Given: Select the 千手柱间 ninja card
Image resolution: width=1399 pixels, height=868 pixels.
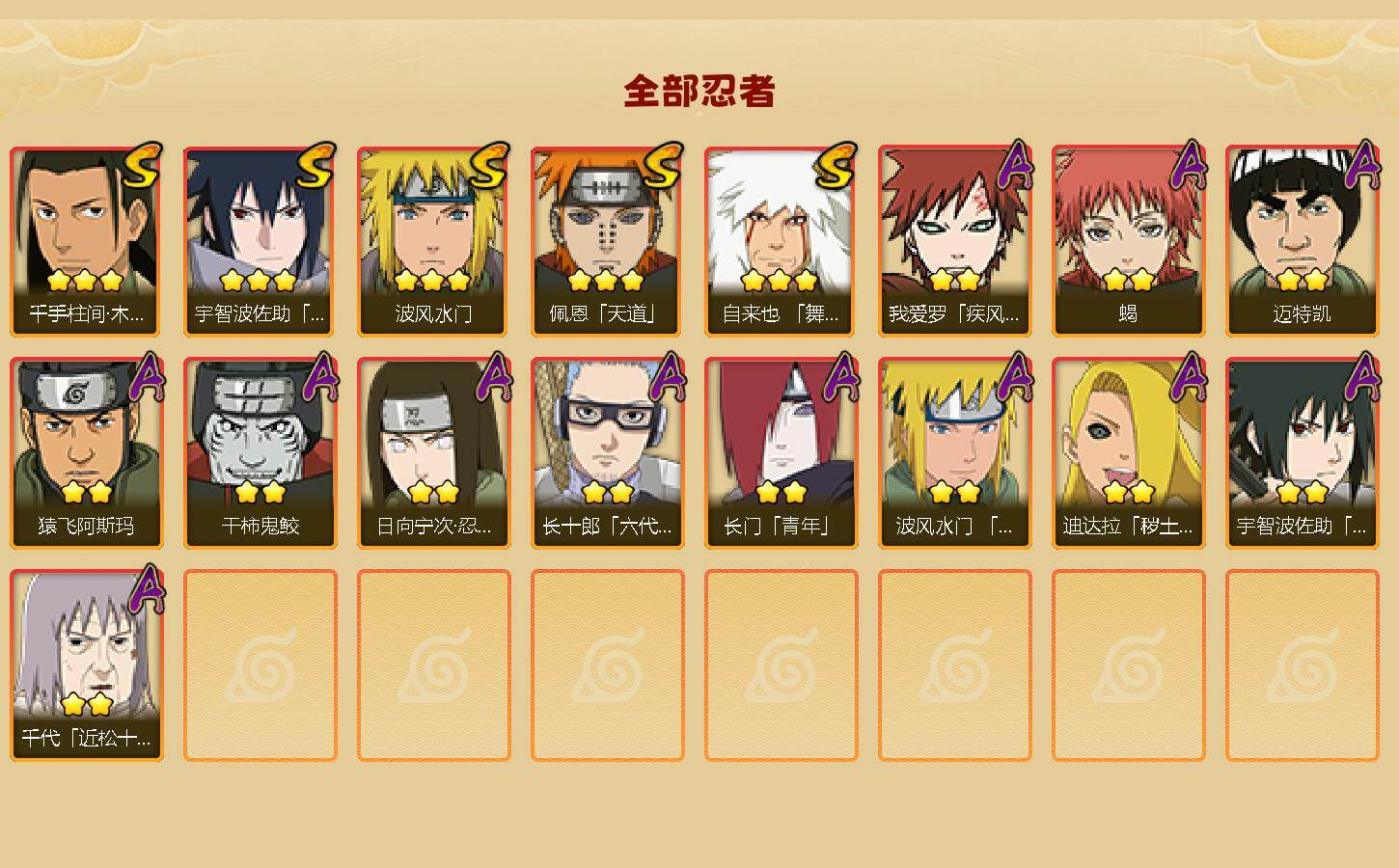Looking at the screenshot, I should pos(87,241).
